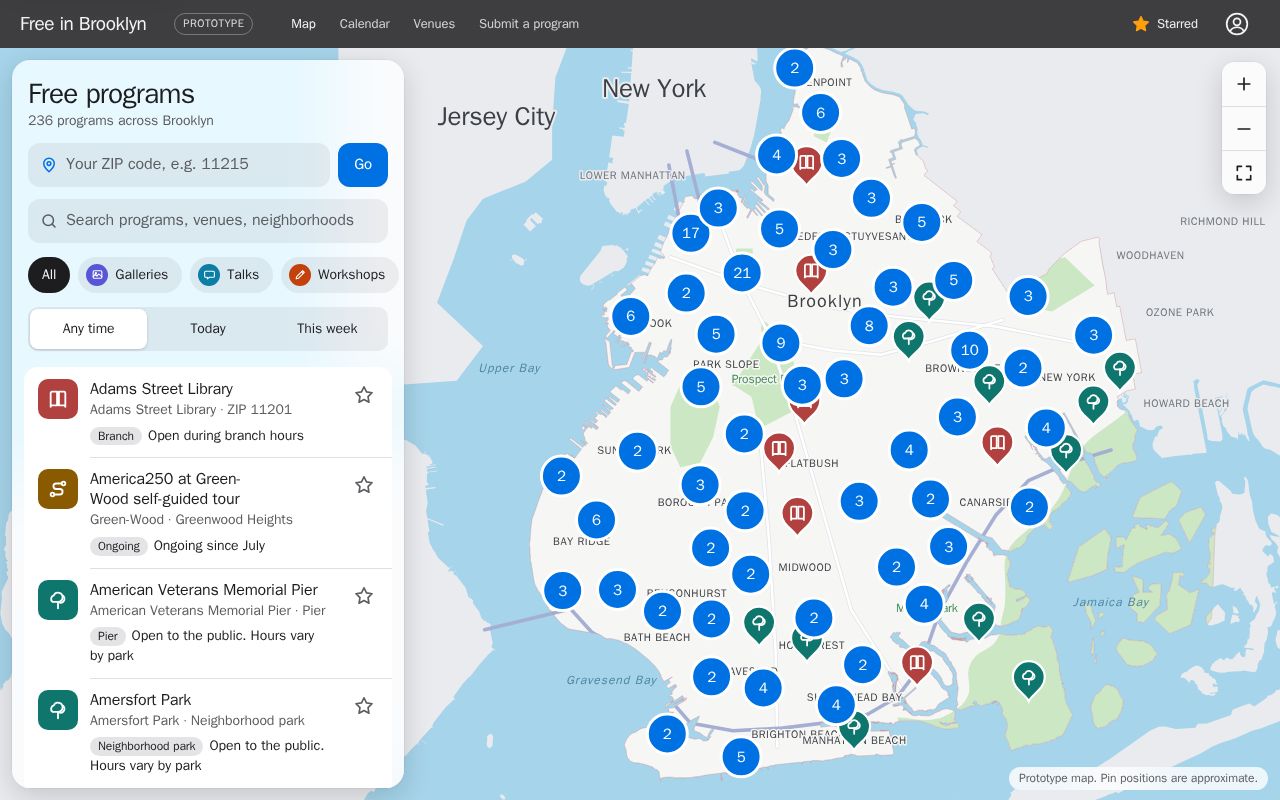This screenshot has width=1280, height=800.
Task: Click the map zoom out minus button
Action: pos(1244,129)
